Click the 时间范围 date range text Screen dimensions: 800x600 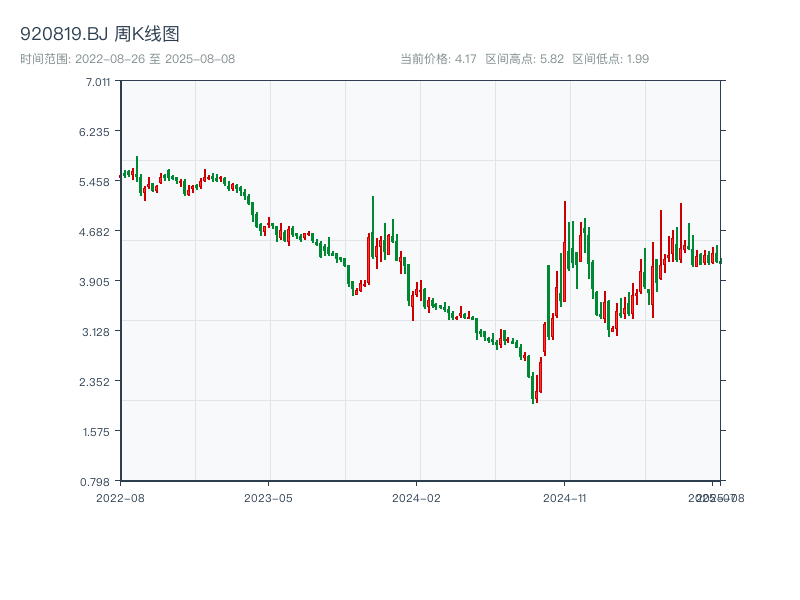click(x=128, y=59)
